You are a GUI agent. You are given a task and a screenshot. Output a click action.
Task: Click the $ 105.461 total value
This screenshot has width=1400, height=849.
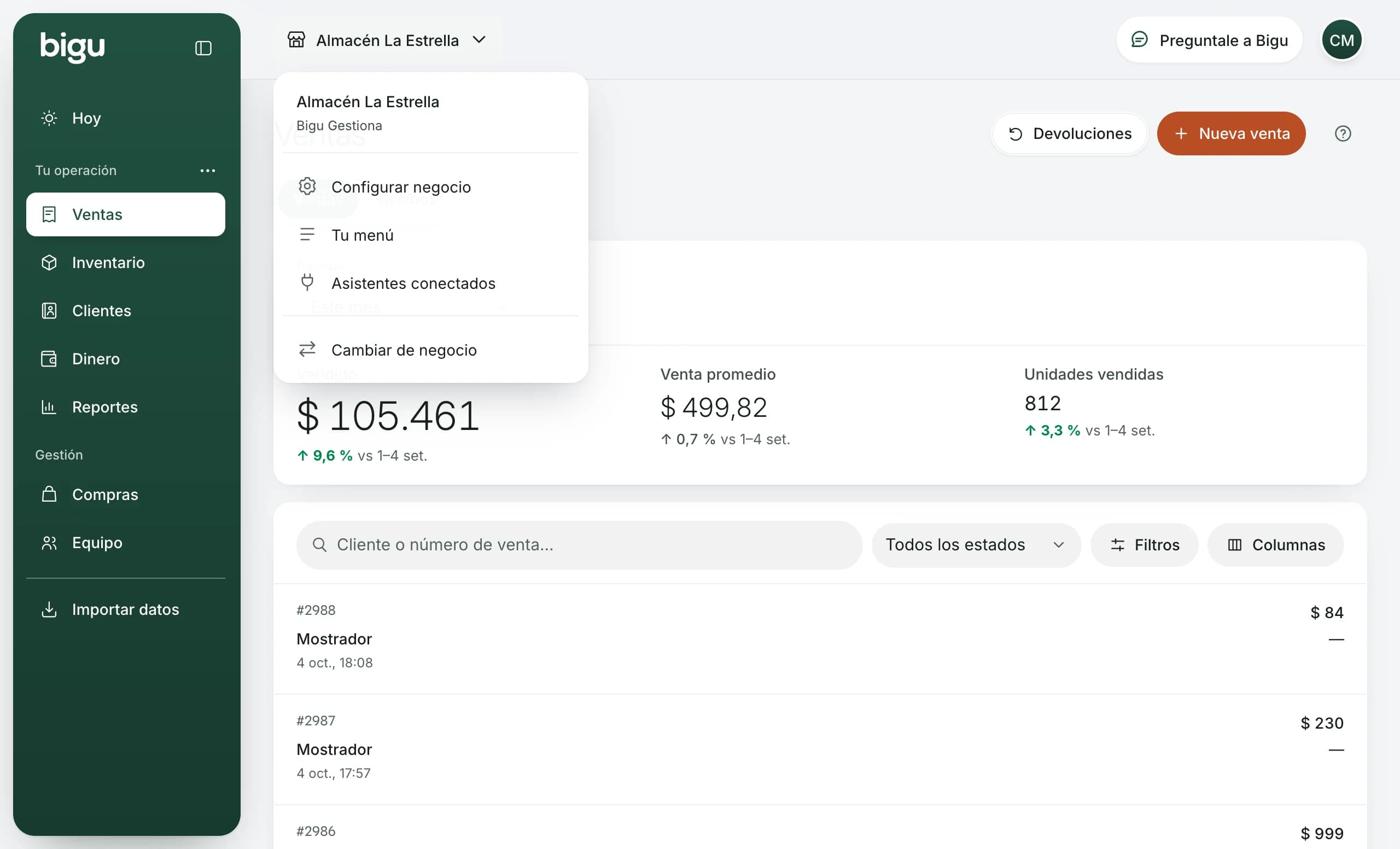(388, 415)
